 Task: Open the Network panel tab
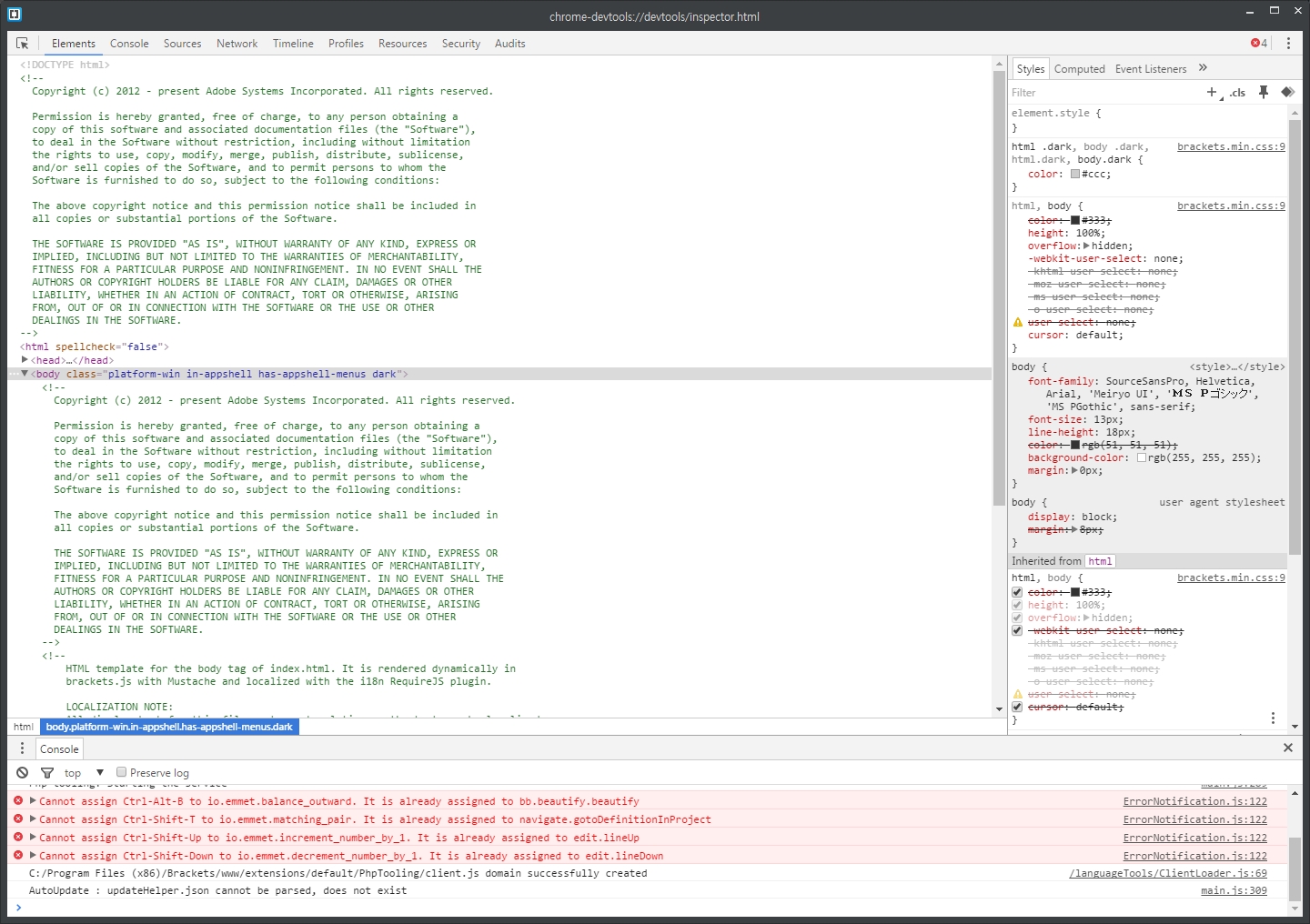pyautogui.click(x=237, y=44)
